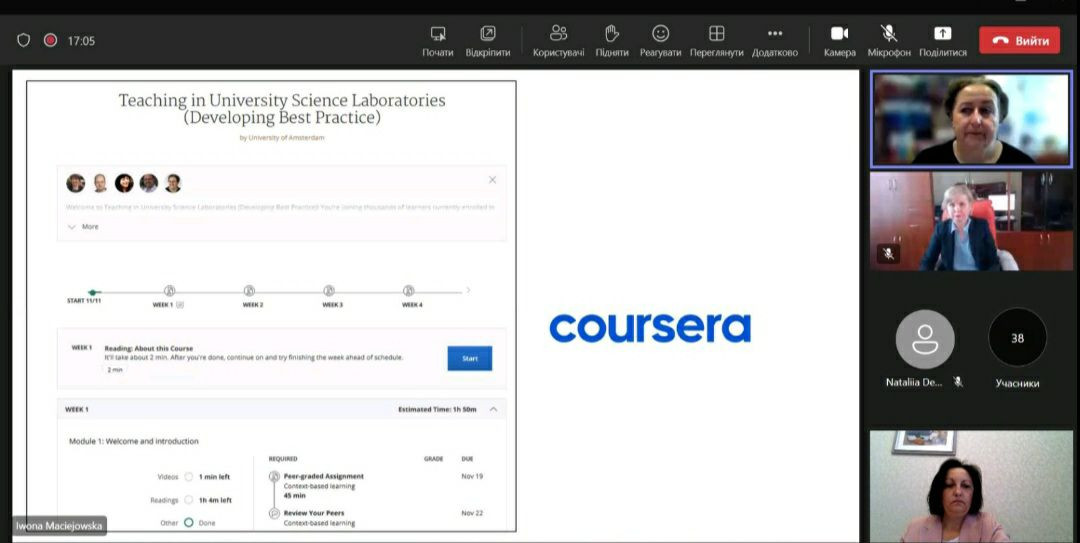Click the meeting timer 17:05
1080x543 pixels.
pos(81,41)
